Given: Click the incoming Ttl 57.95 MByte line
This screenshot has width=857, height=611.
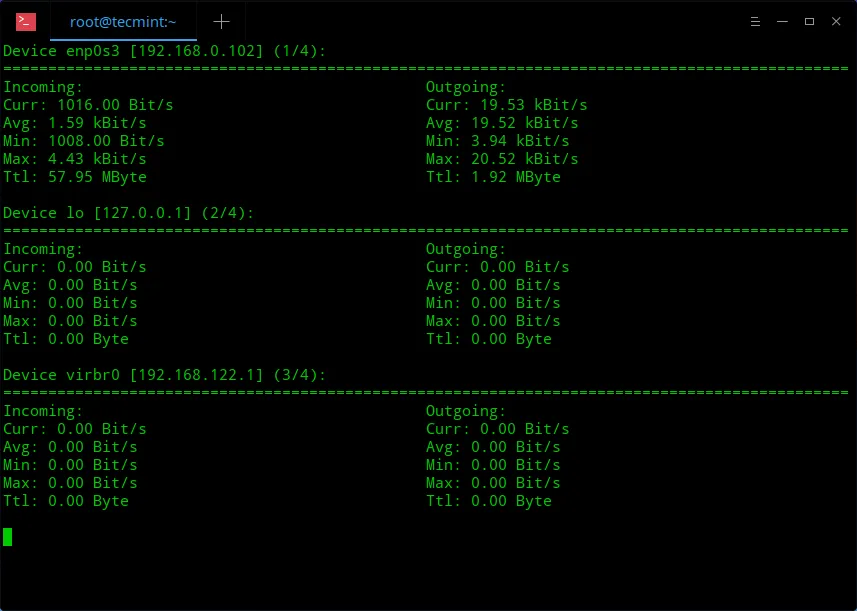Looking at the screenshot, I should 75,177.
